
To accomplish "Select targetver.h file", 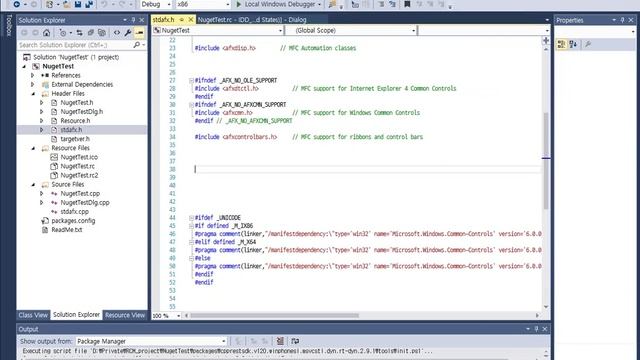I will [x=75, y=139].
